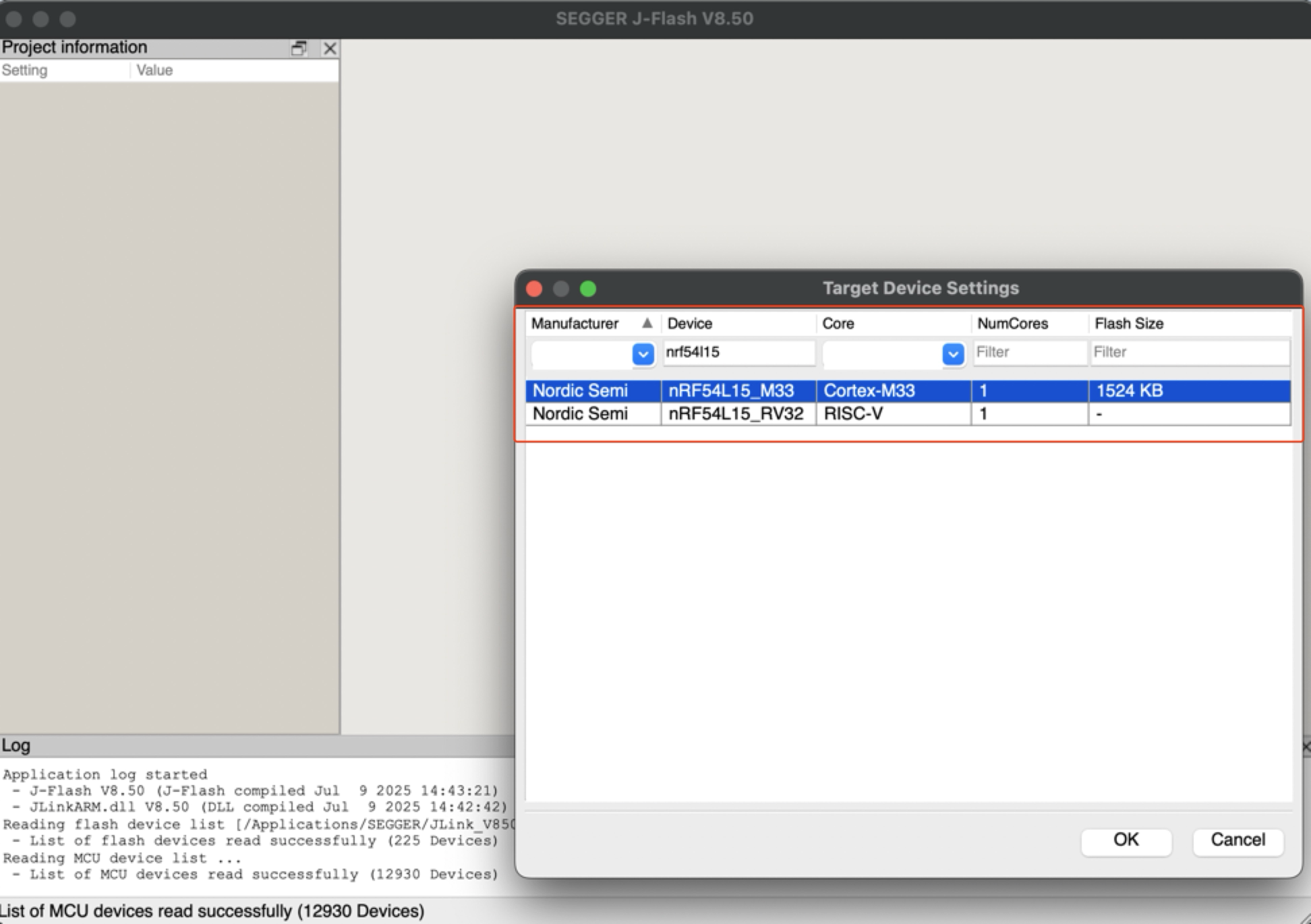Click Nordic Semi in the nRF54L15_RV32 row
This screenshot has height=924, width=1311.
tap(593, 414)
